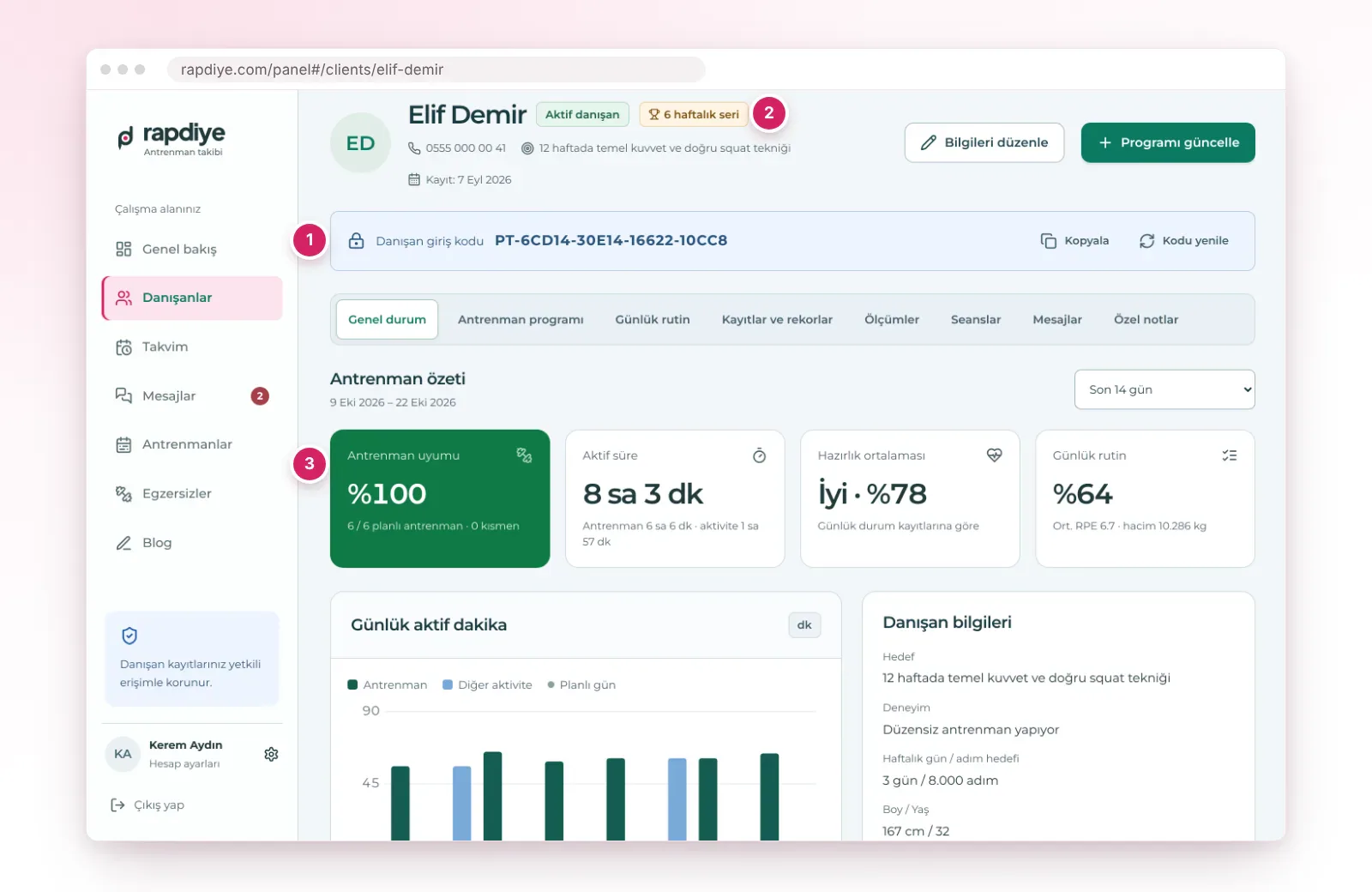Click the browser address bar
The image size is (1372, 892).
coord(436,69)
